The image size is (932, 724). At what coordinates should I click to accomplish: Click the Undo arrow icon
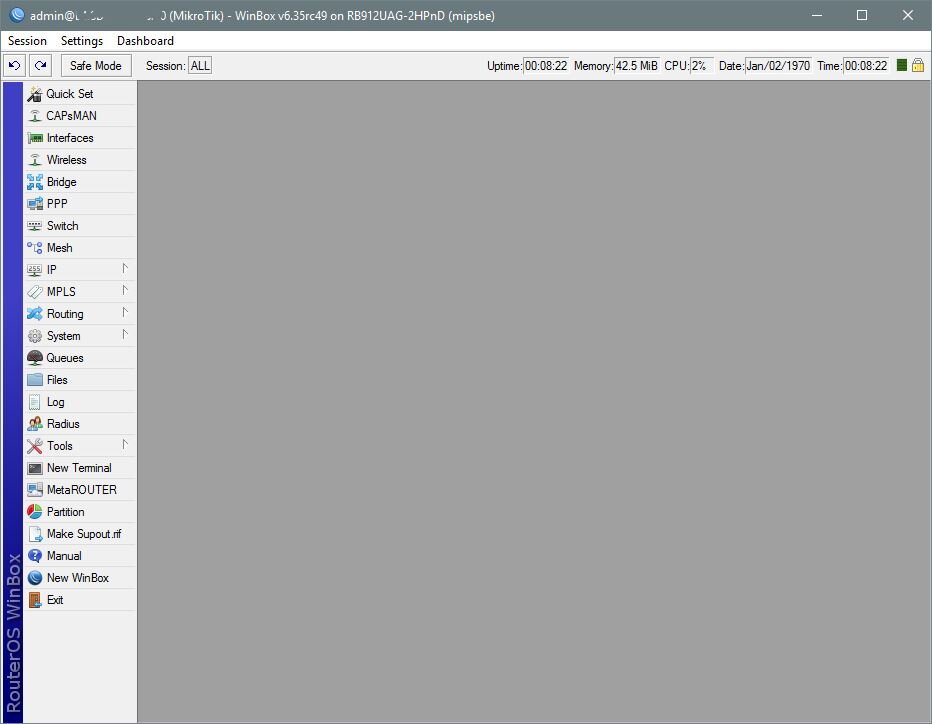click(15, 65)
